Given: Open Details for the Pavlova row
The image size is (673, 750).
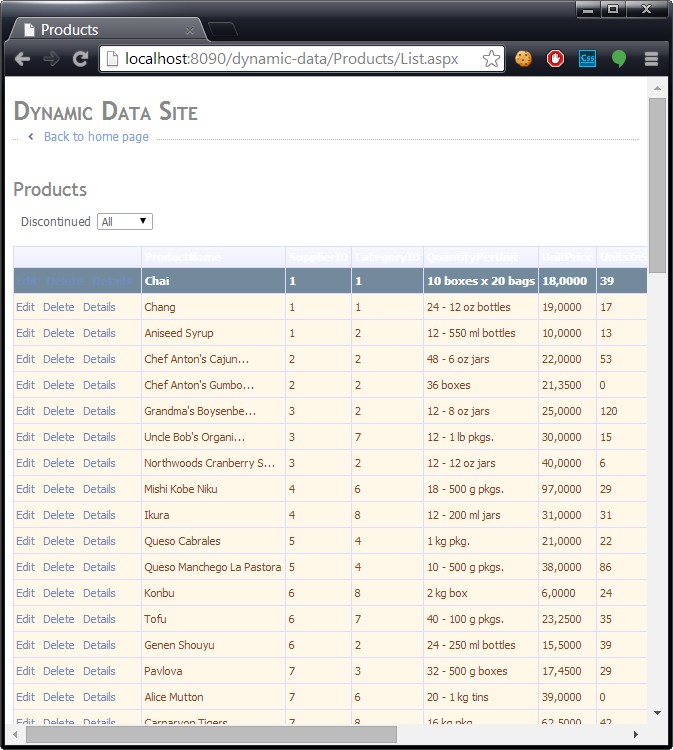Looking at the screenshot, I should pyautogui.click(x=99, y=671).
